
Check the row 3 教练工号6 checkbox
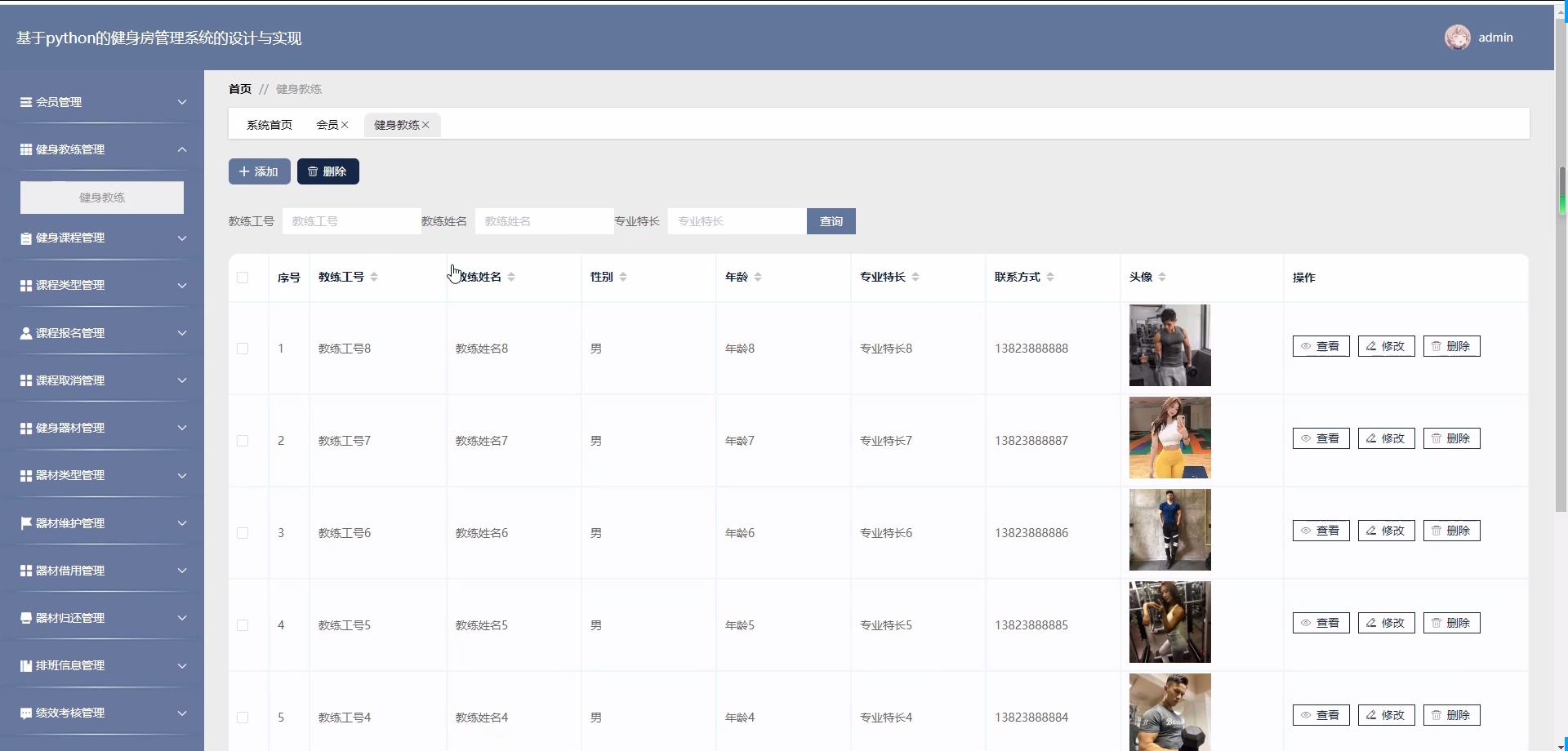point(243,533)
